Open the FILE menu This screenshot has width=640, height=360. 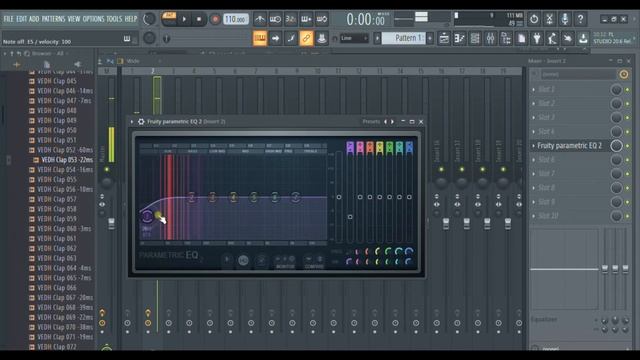pos(8,19)
